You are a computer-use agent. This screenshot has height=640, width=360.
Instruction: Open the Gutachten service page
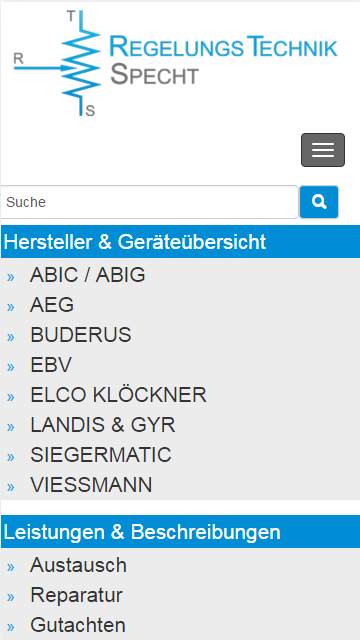click(78, 625)
